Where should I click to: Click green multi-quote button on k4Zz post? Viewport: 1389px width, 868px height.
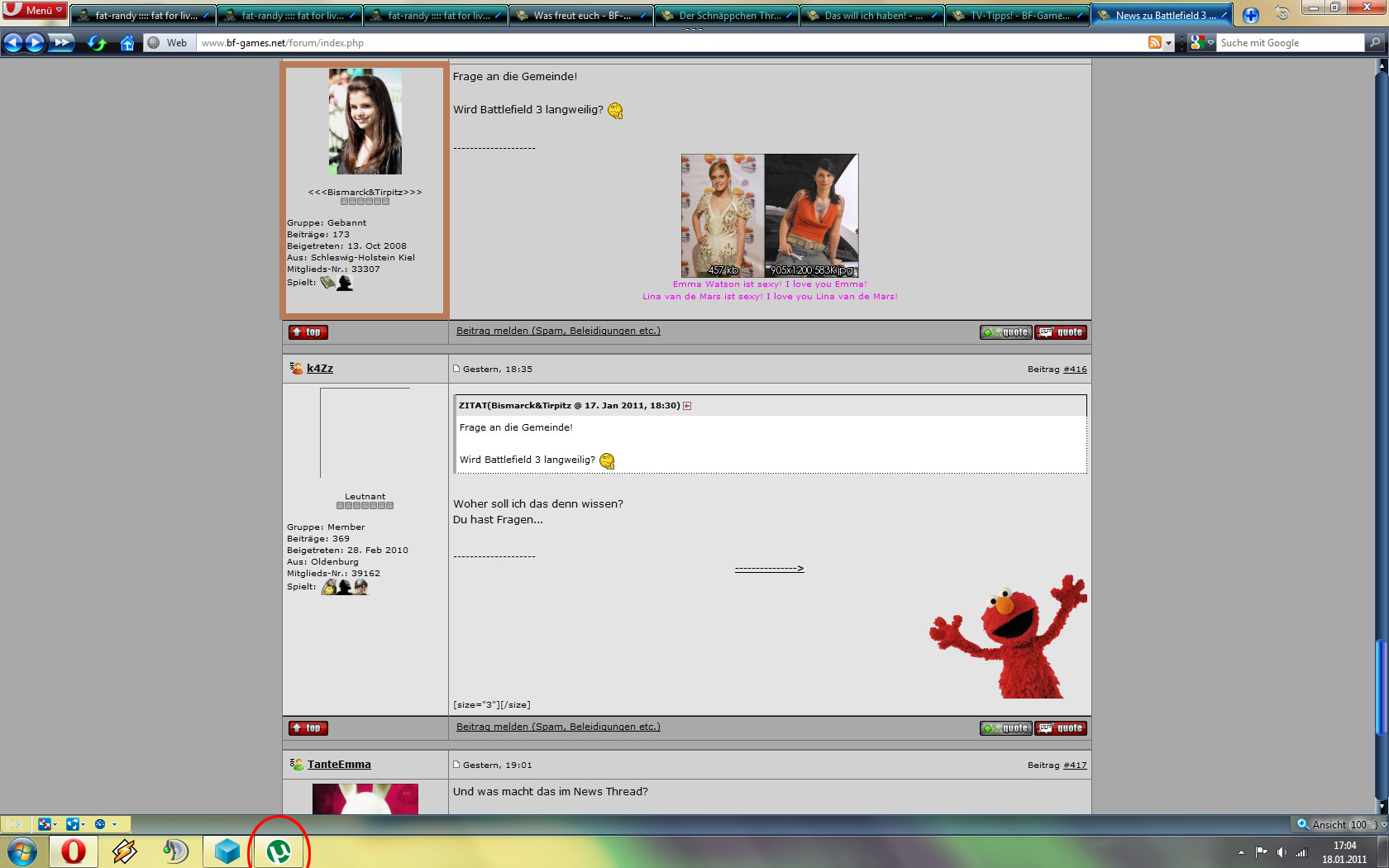[x=1005, y=728]
